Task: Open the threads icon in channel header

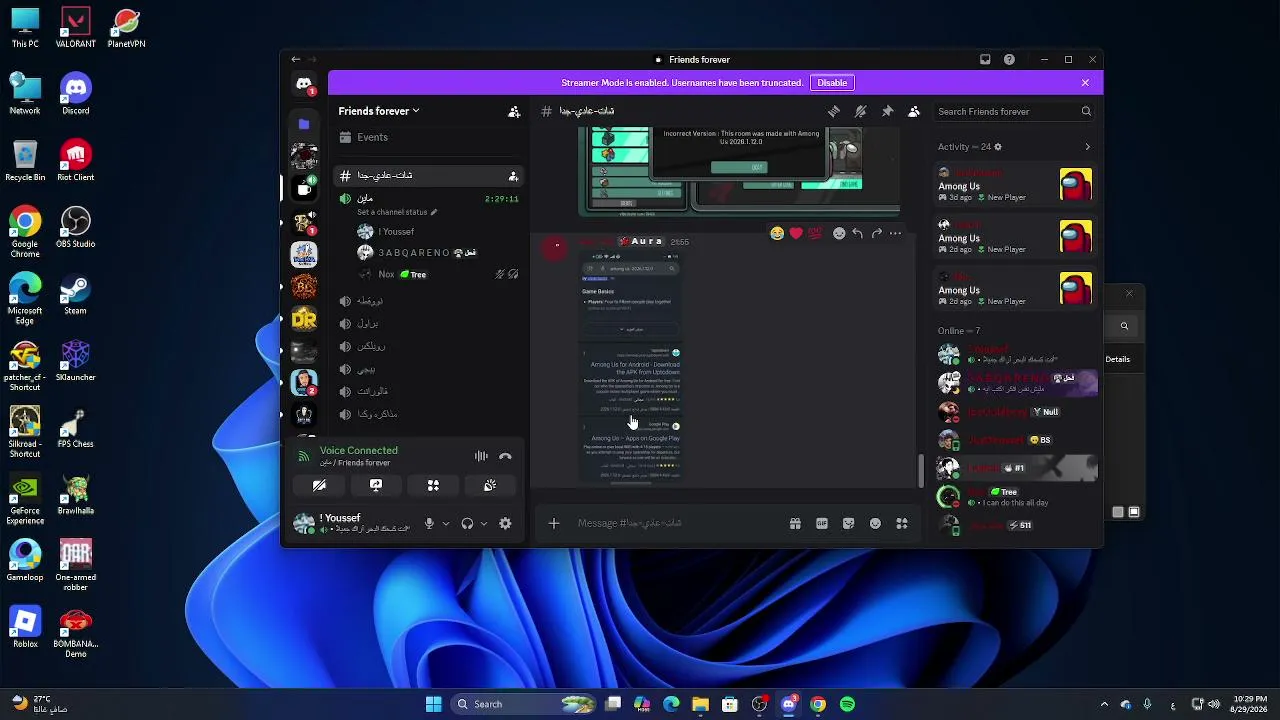Action: click(x=834, y=111)
